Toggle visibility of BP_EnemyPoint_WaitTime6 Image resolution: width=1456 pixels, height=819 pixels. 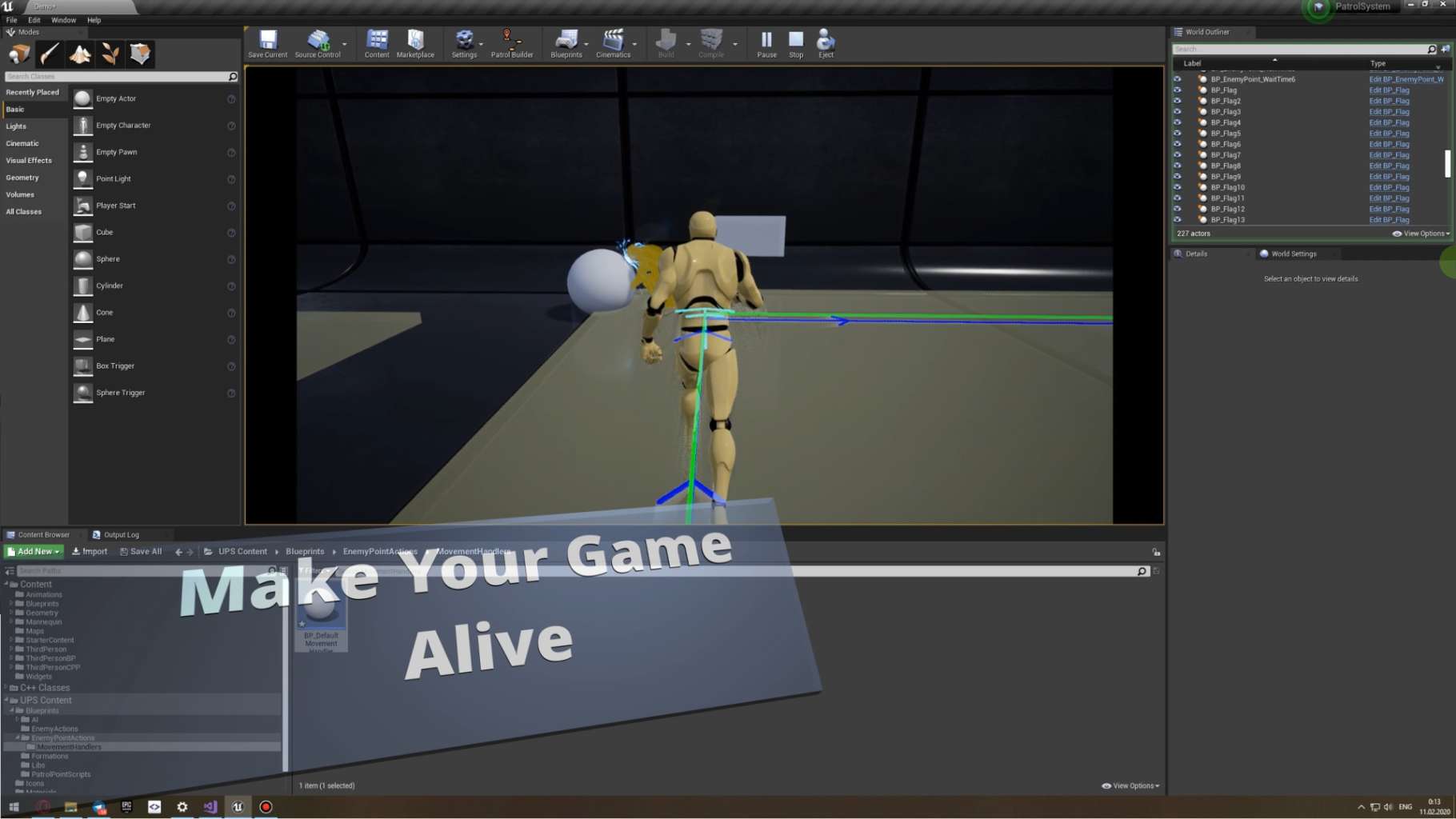[1177, 79]
